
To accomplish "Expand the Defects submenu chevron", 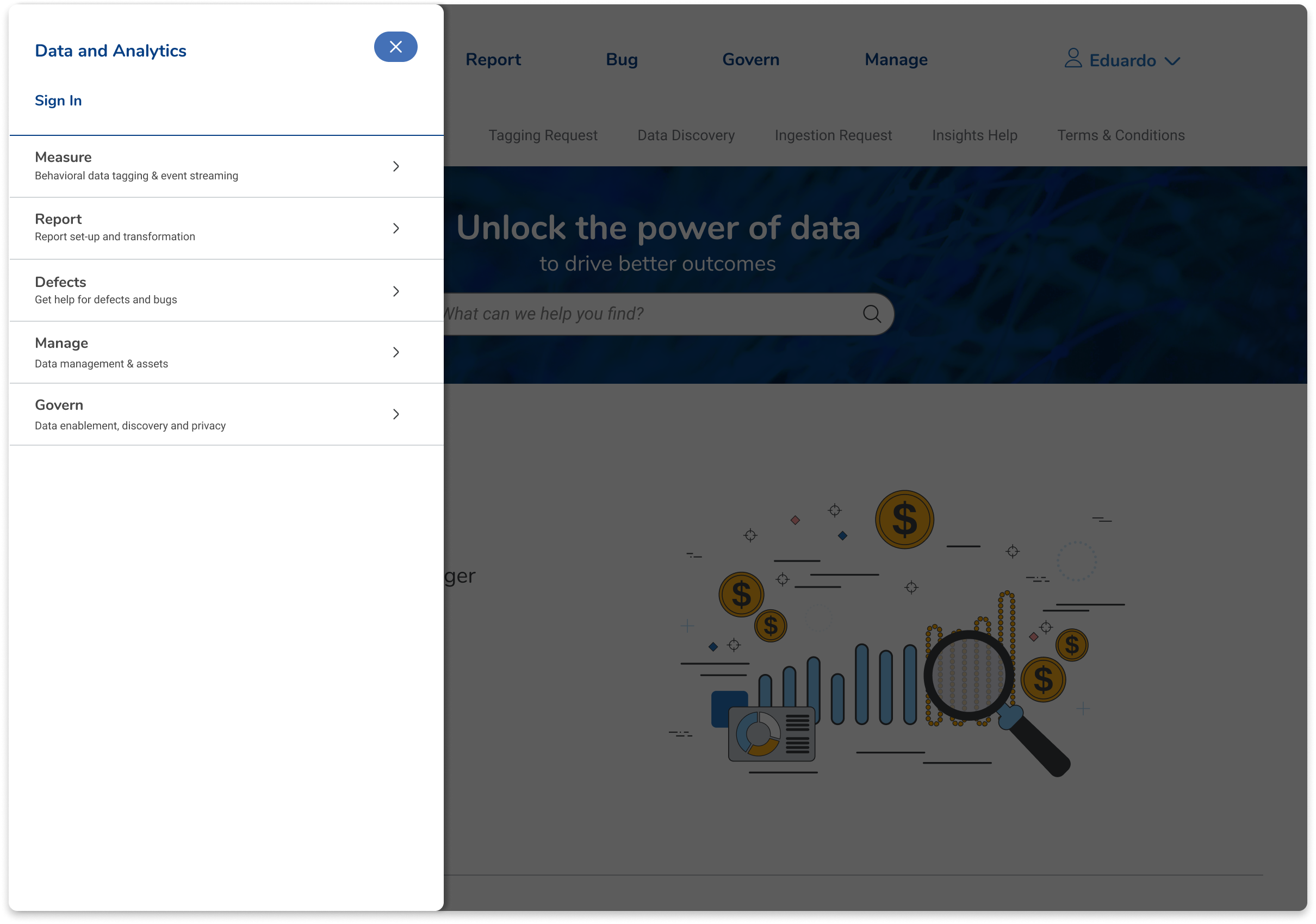I will pyautogui.click(x=396, y=291).
